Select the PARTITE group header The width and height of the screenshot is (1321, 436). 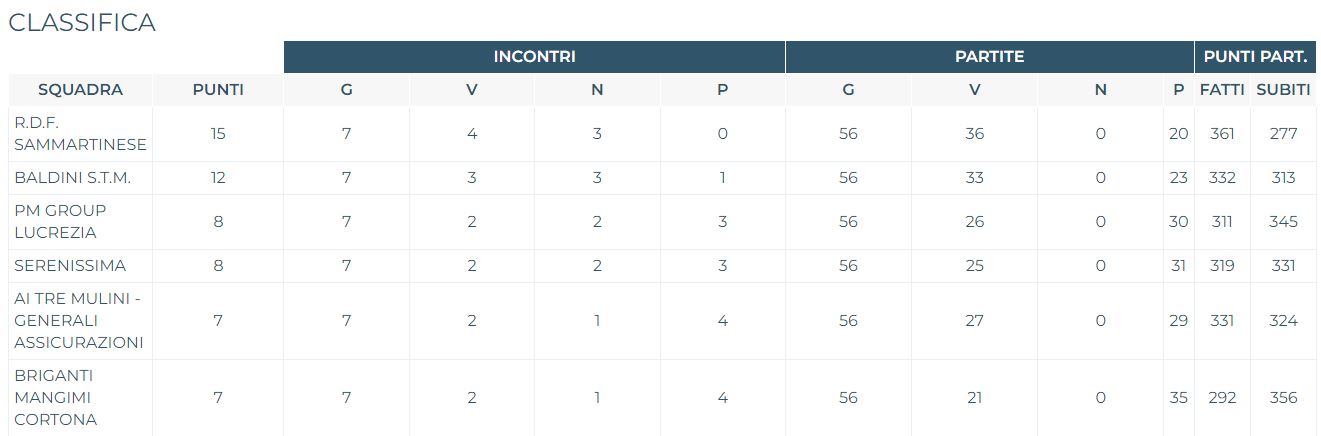[x=990, y=57]
